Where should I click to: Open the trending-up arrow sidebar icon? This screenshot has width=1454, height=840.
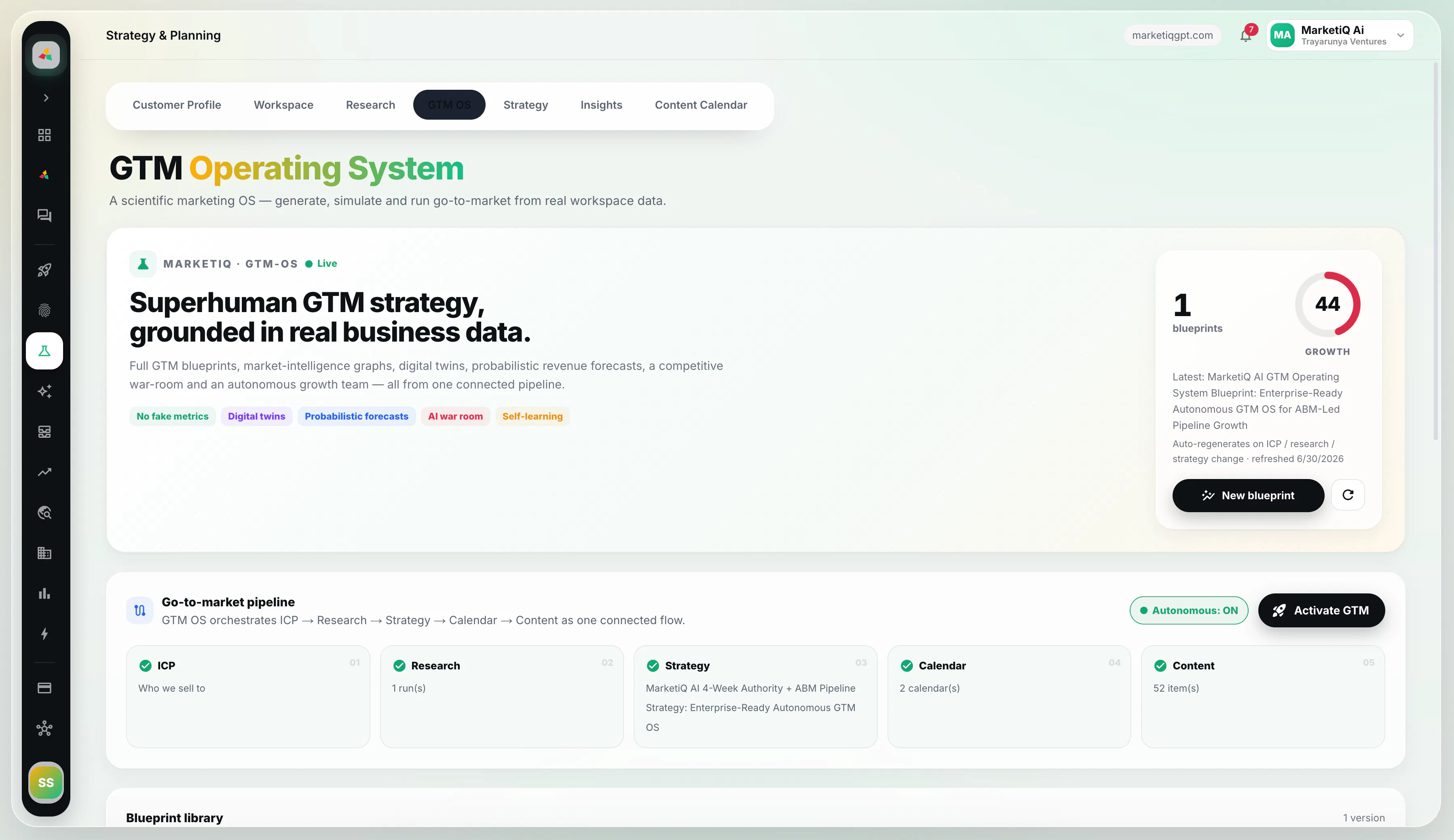(x=44, y=472)
